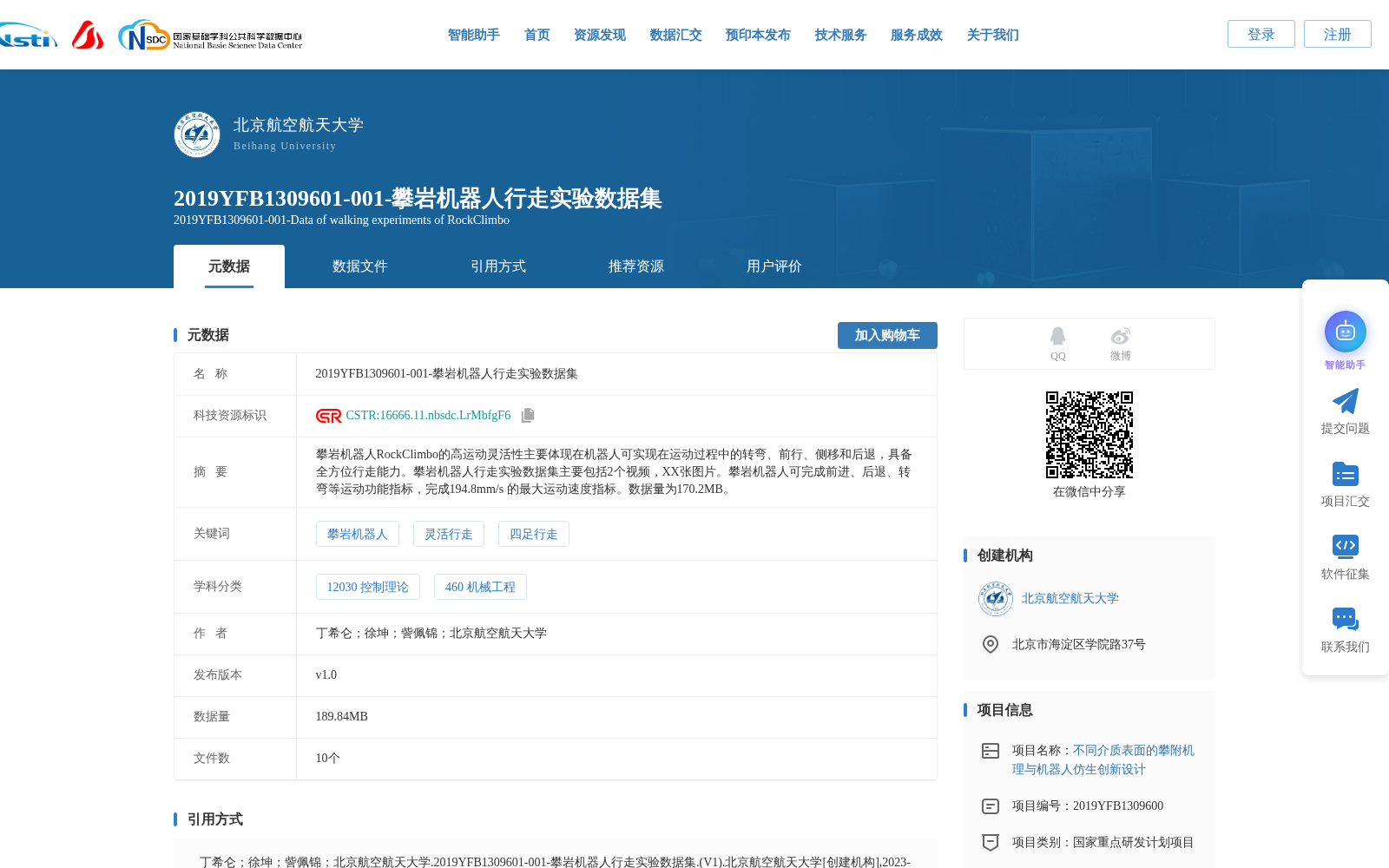Screen dimensions: 1389x868
Task: Switch to the 数据文件 tab
Action: click(x=360, y=266)
